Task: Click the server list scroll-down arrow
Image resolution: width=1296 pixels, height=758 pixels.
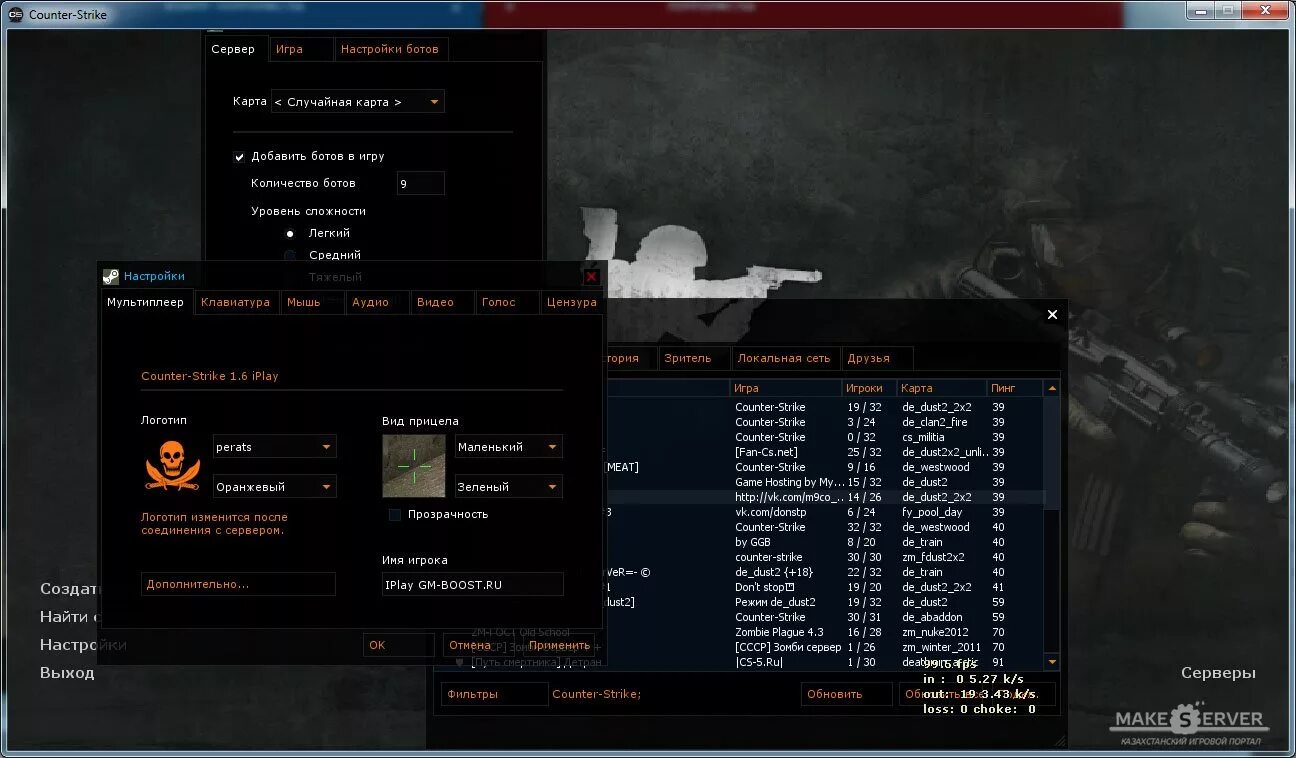Action: pos(1051,662)
